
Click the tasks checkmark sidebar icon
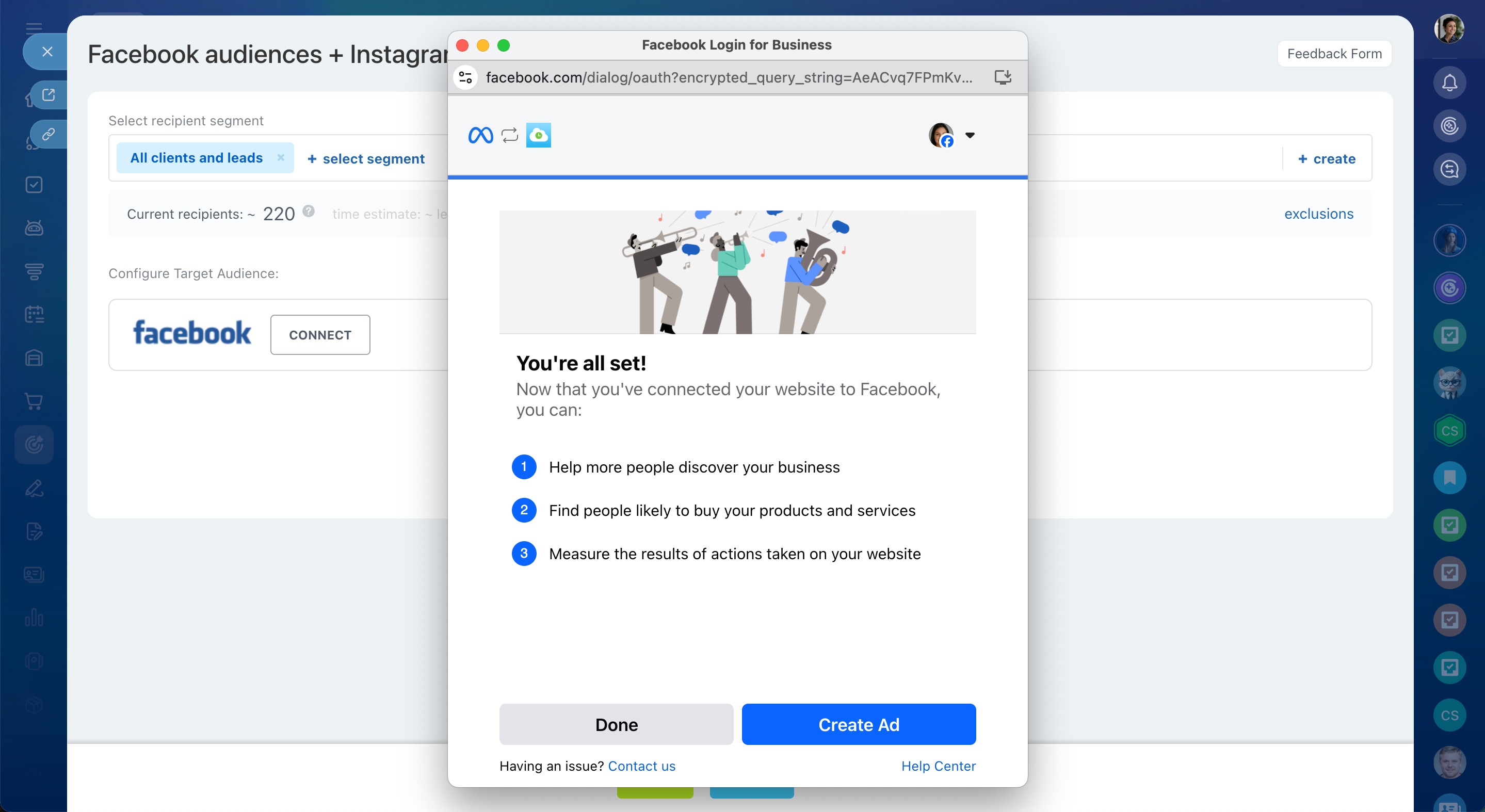click(x=34, y=184)
